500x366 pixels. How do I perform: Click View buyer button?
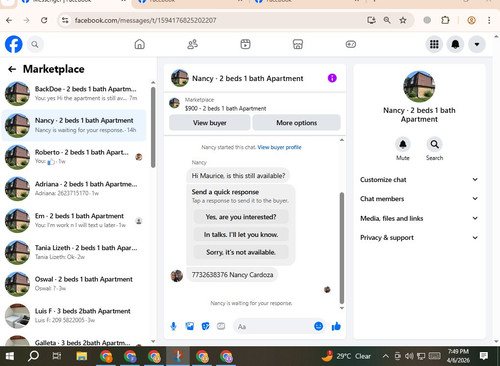pyautogui.click(x=210, y=123)
